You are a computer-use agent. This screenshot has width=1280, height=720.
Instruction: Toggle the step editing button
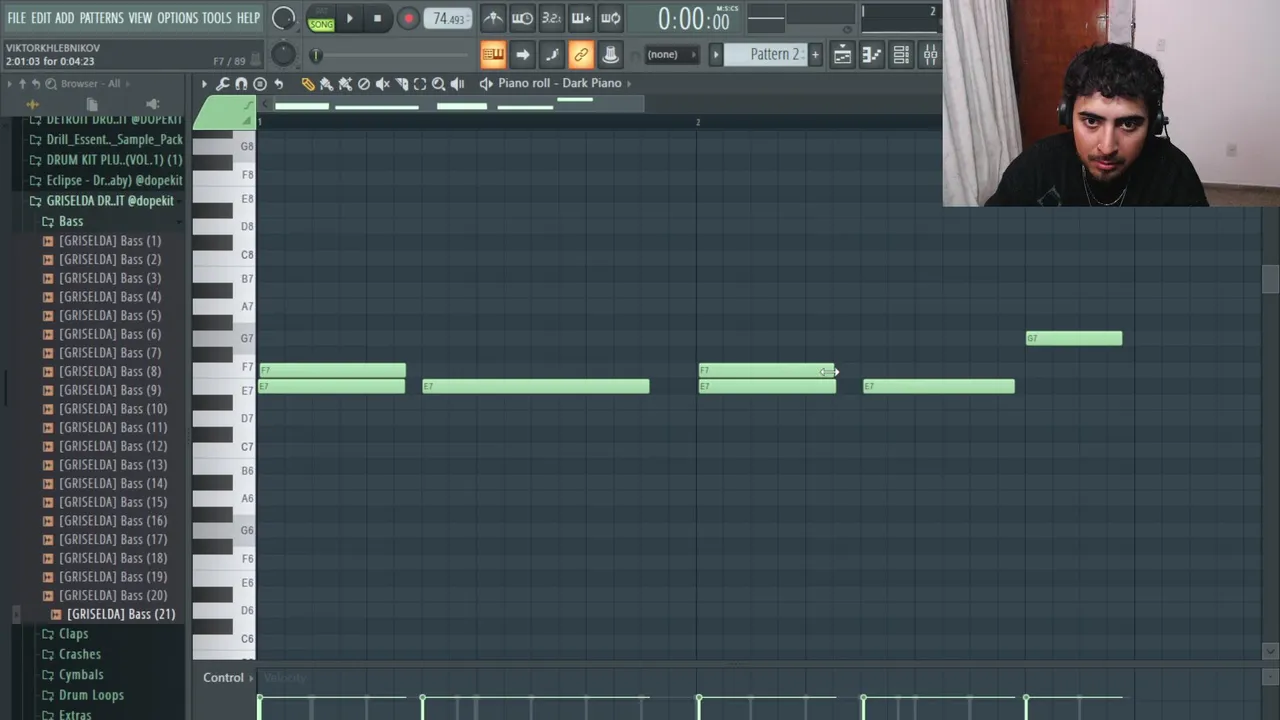coord(551,55)
